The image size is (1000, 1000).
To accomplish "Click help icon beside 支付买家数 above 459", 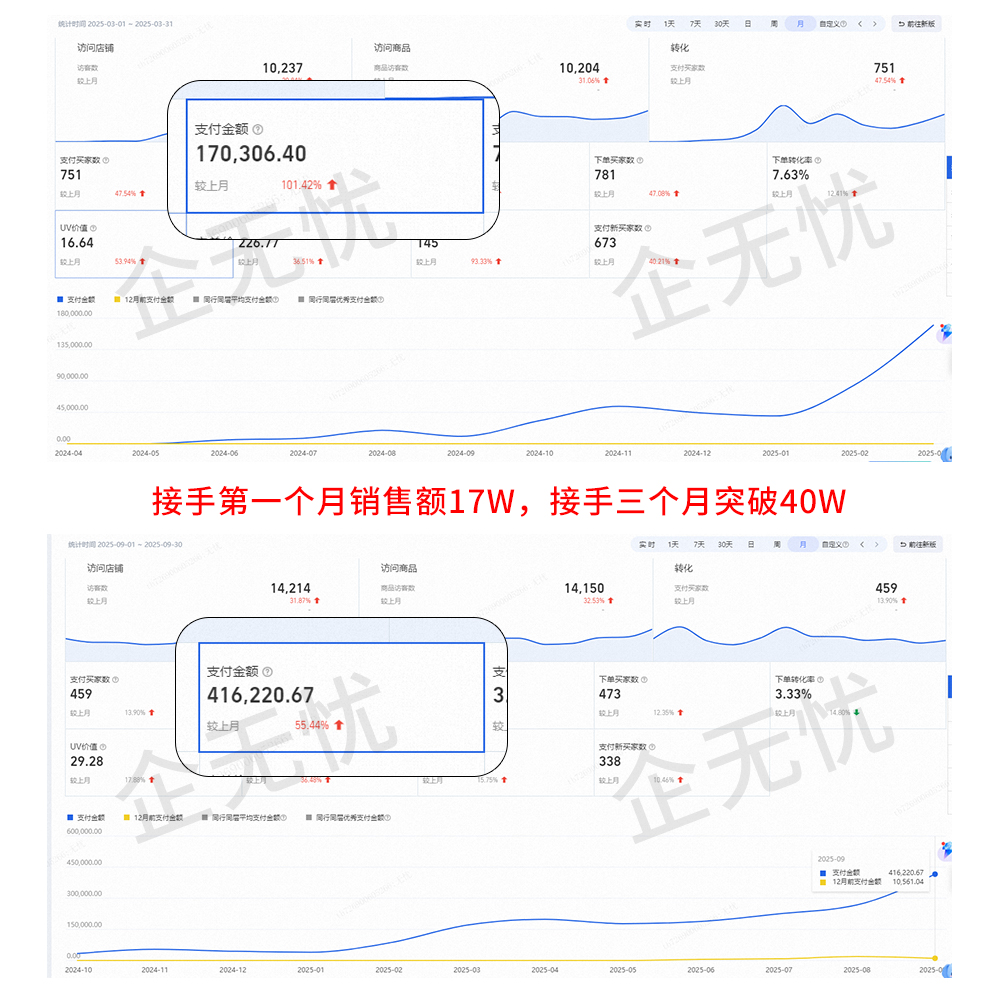I will point(116,680).
